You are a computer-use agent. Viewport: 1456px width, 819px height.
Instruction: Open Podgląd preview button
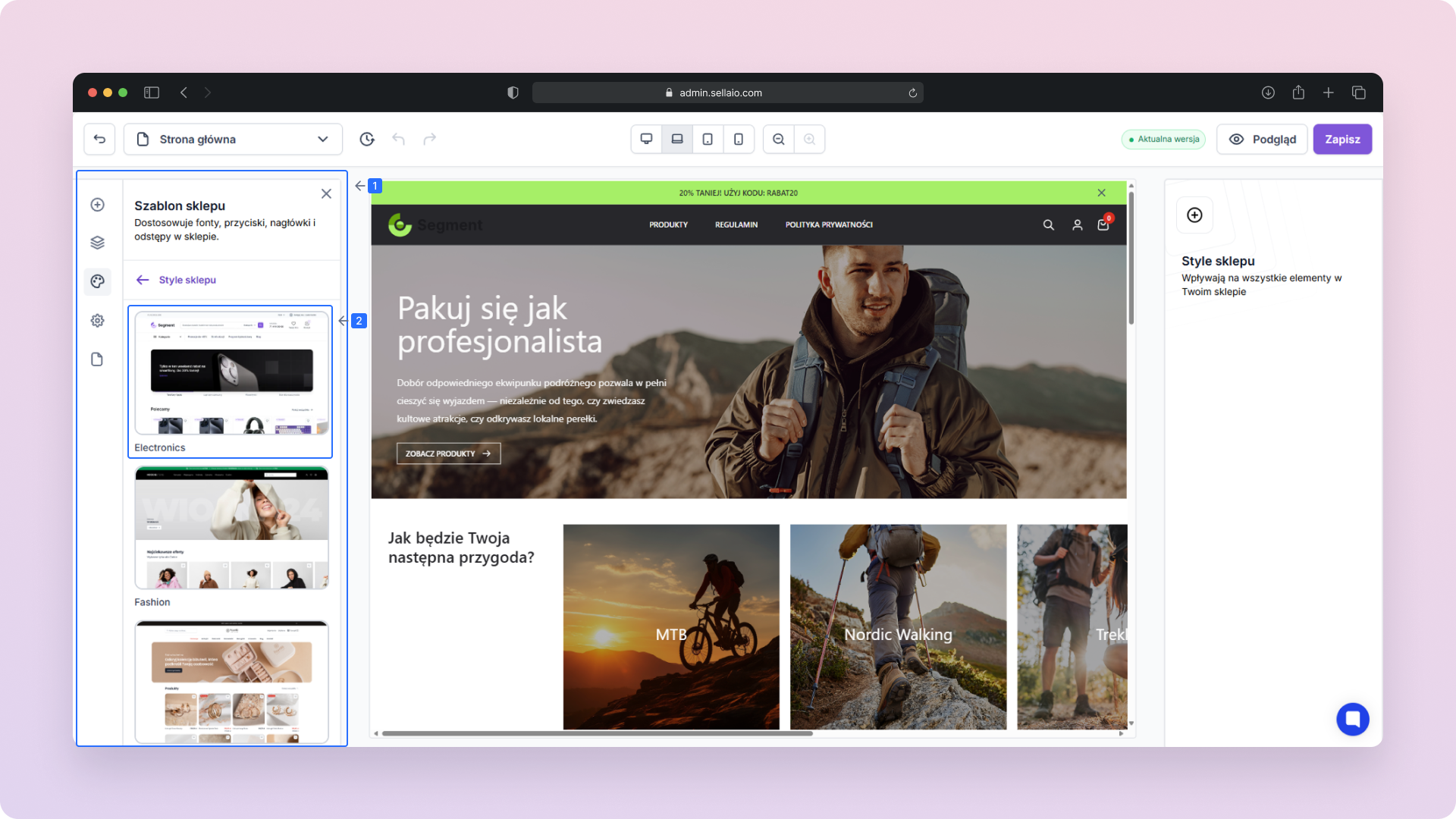(1262, 139)
